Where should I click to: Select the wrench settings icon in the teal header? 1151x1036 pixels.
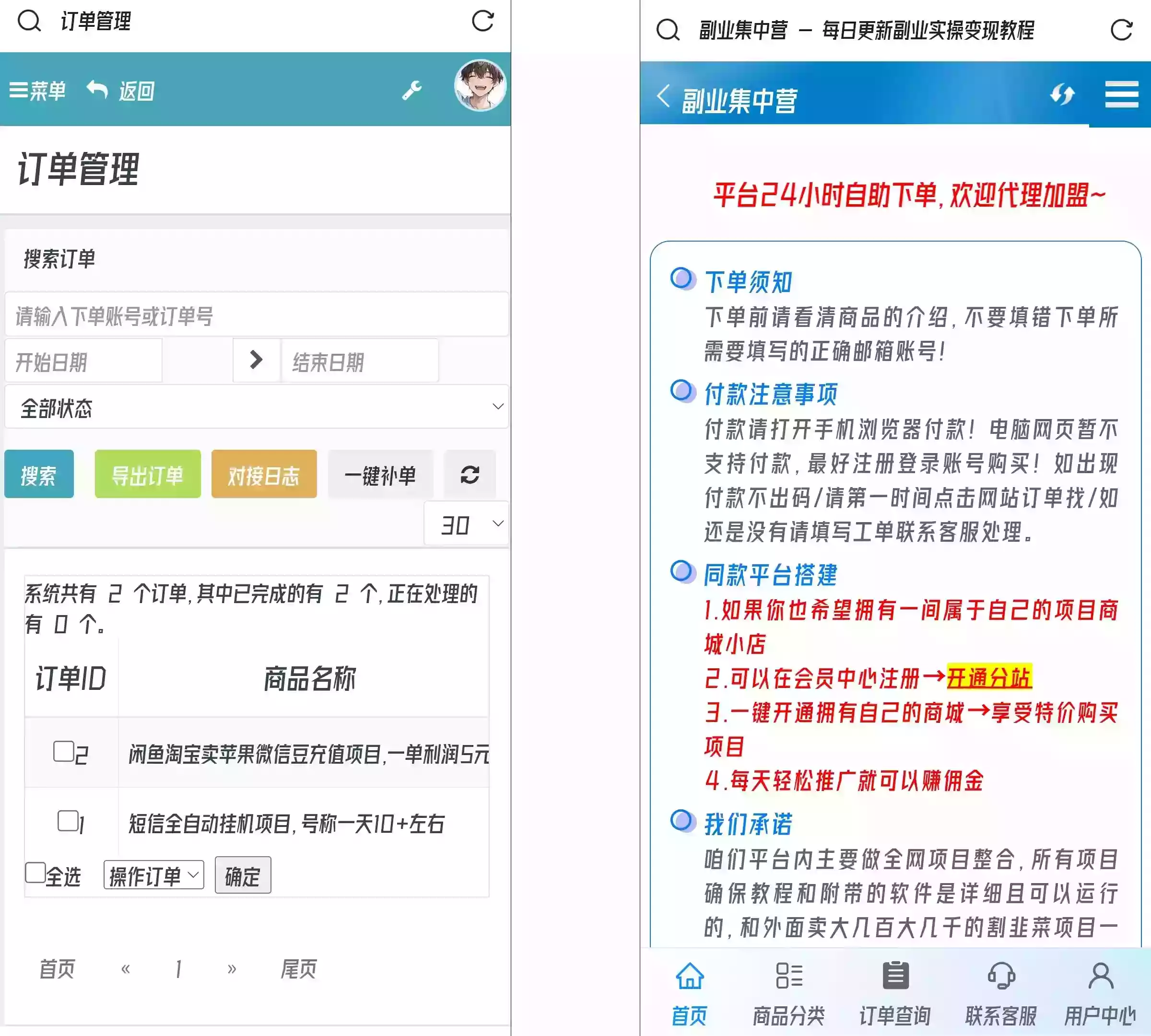411,90
